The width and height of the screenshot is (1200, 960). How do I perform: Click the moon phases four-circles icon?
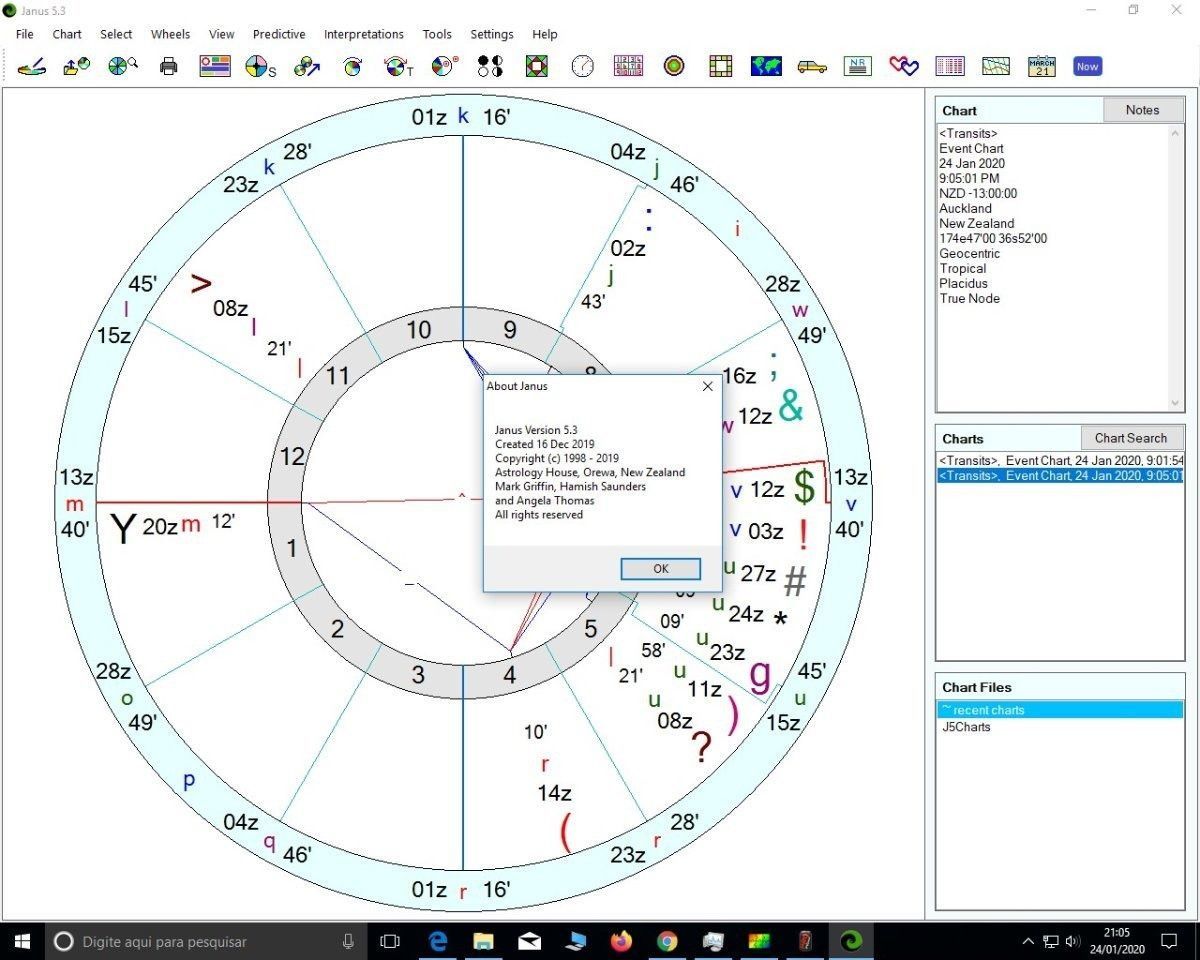coord(490,67)
